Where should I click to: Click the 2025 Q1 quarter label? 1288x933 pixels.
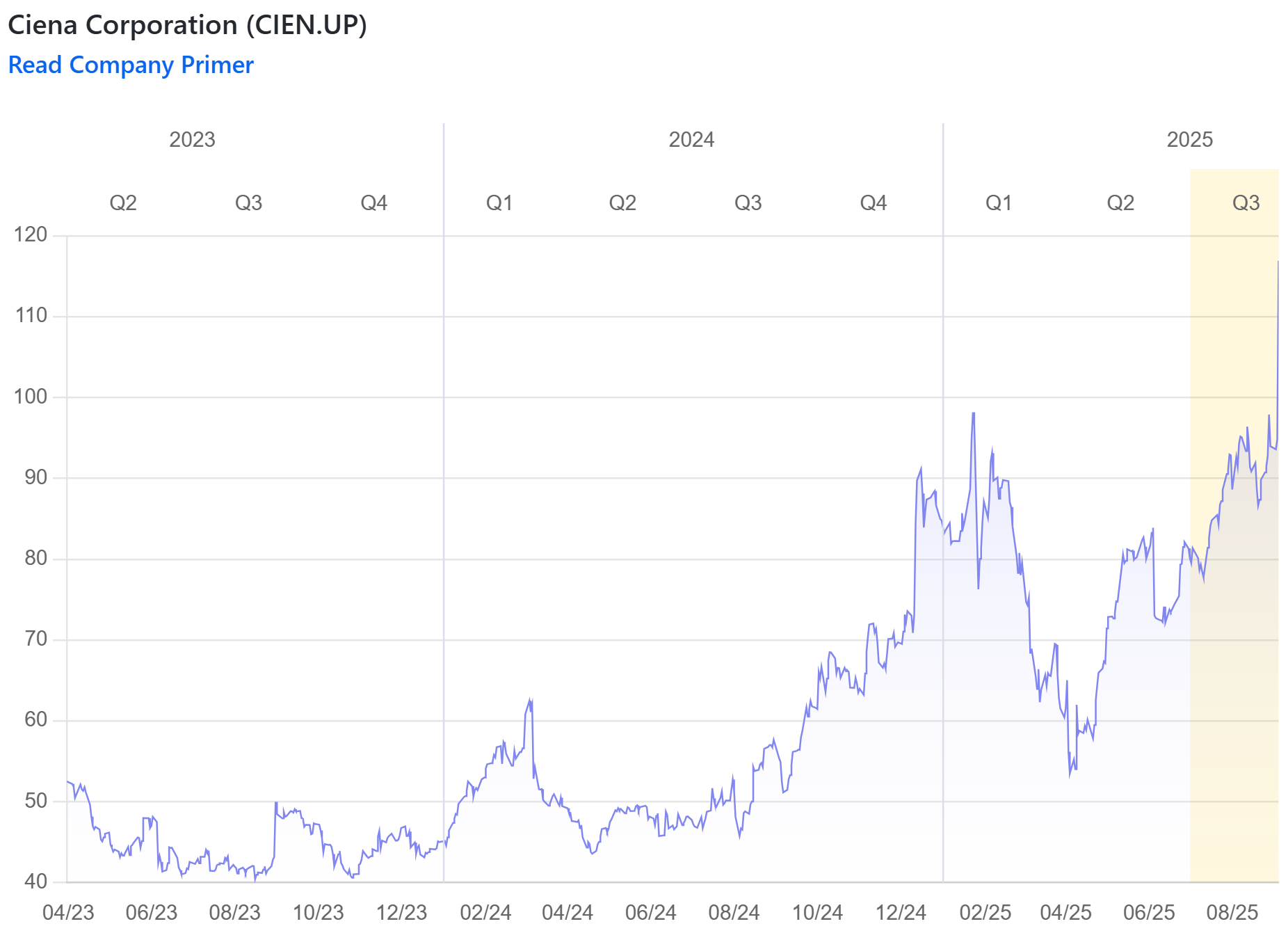[x=999, y=203]
